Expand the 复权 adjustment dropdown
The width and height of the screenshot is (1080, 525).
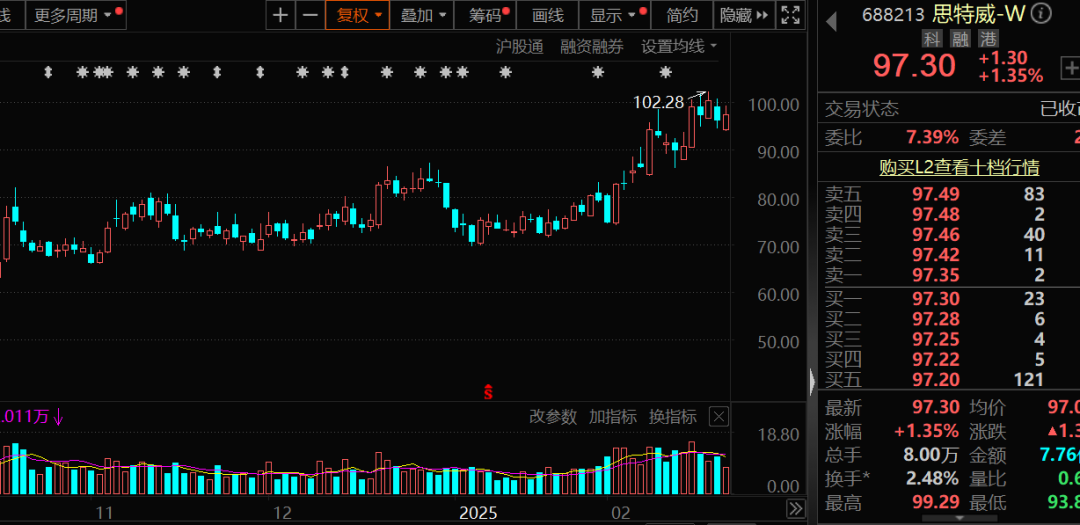click(x=358, y=15)
